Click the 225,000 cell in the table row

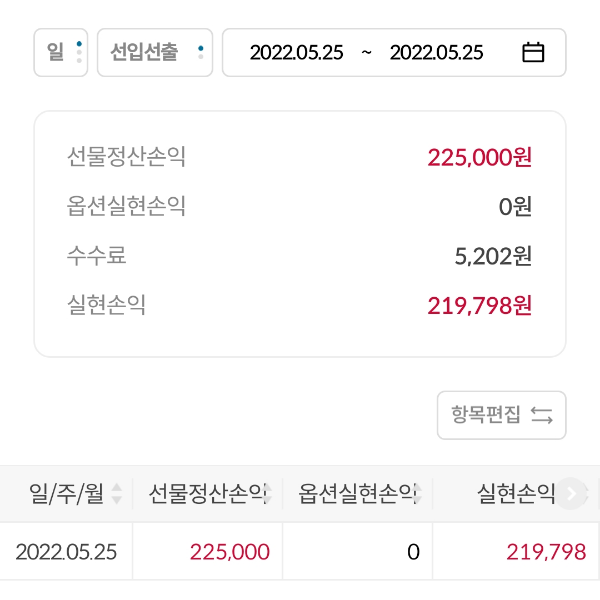pos(229,551)
